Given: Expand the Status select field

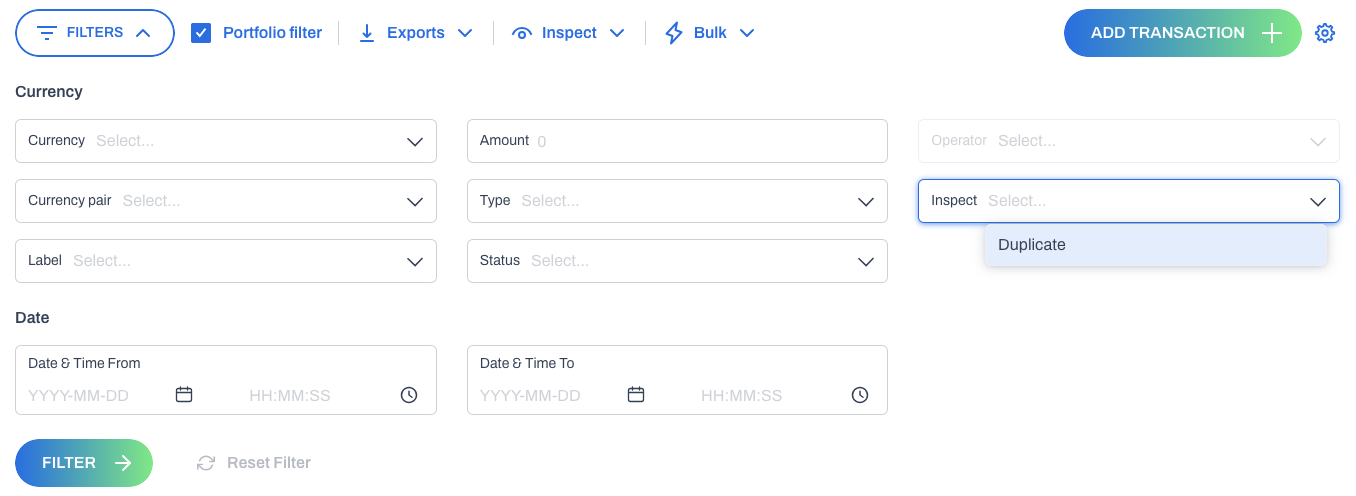Looking at the screenshot, I should click(677, 261).
